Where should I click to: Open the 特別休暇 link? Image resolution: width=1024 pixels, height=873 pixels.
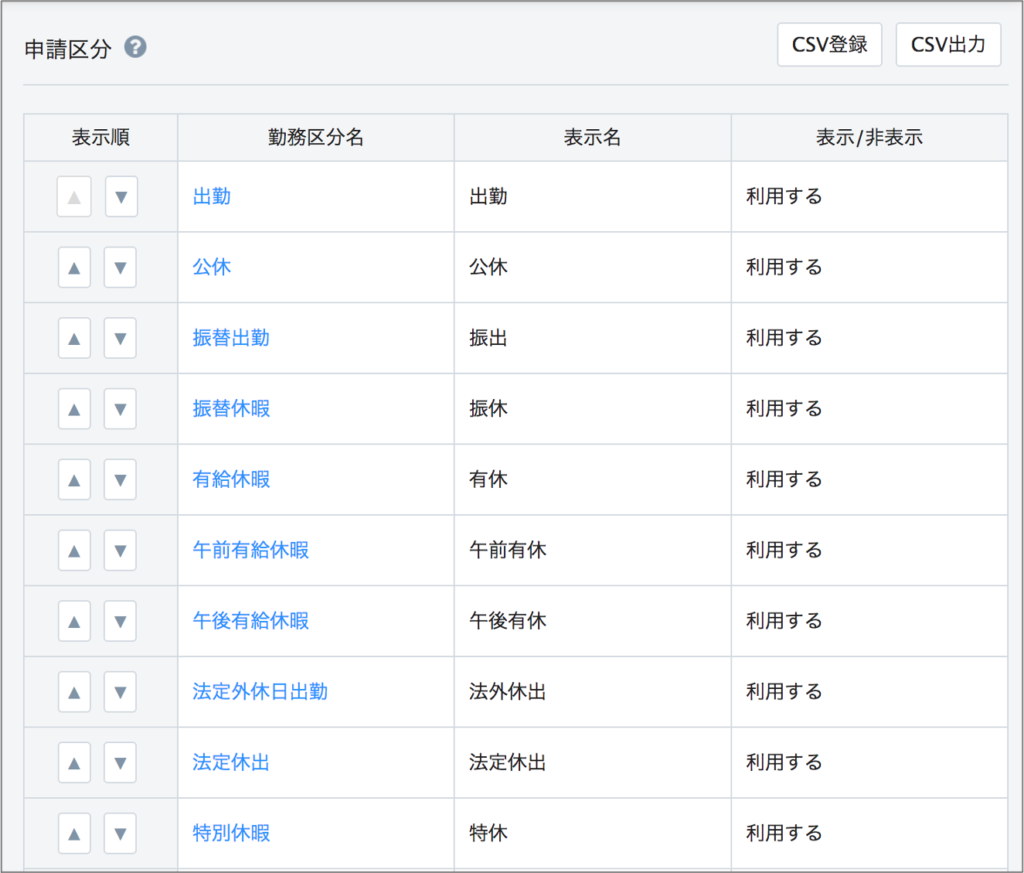(x=231, y=833)
